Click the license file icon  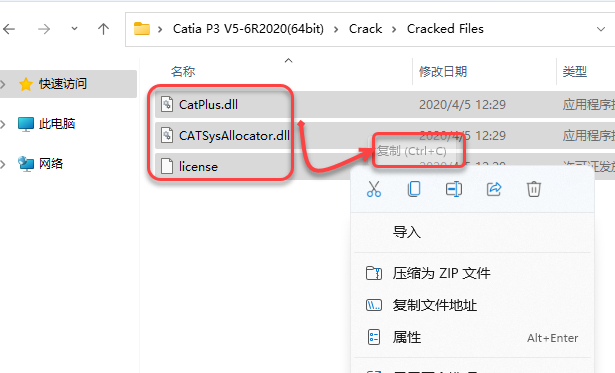click(x=167, y=166)
